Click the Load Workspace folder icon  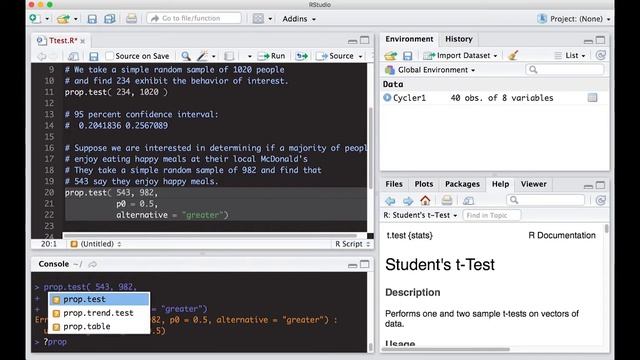coord(390,56)
